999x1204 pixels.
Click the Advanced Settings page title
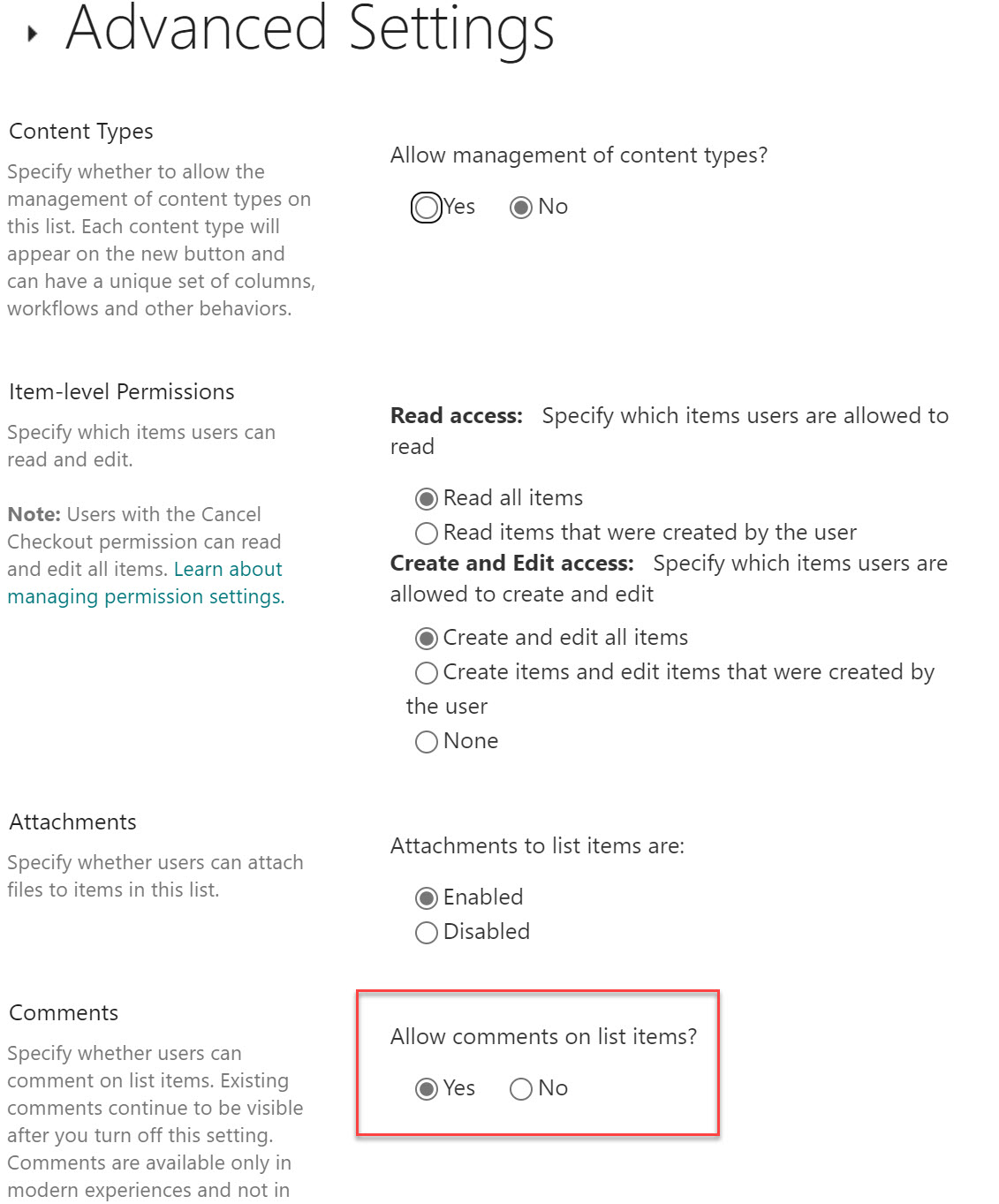tap(310, 28)
